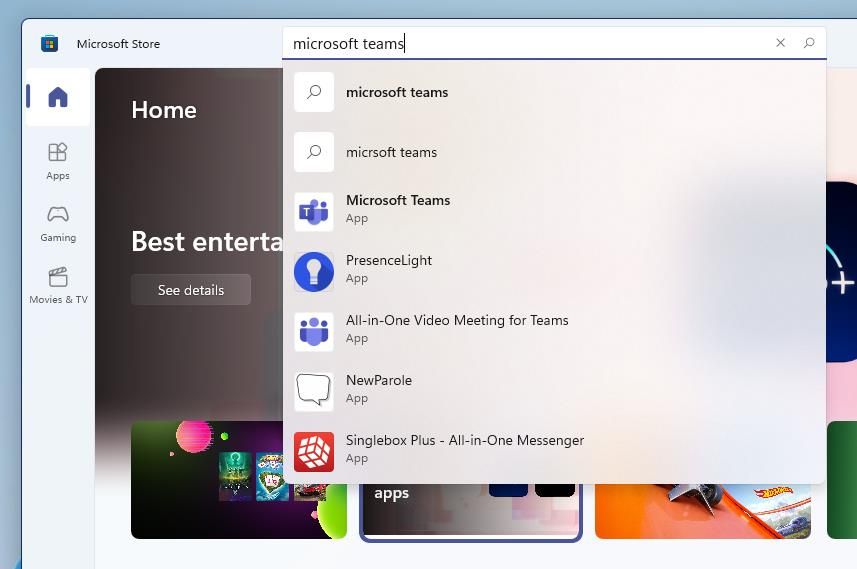The image size is (857, 569).
Task: Click the Singlebox Plus red cube icon
Action: (314, 451)
